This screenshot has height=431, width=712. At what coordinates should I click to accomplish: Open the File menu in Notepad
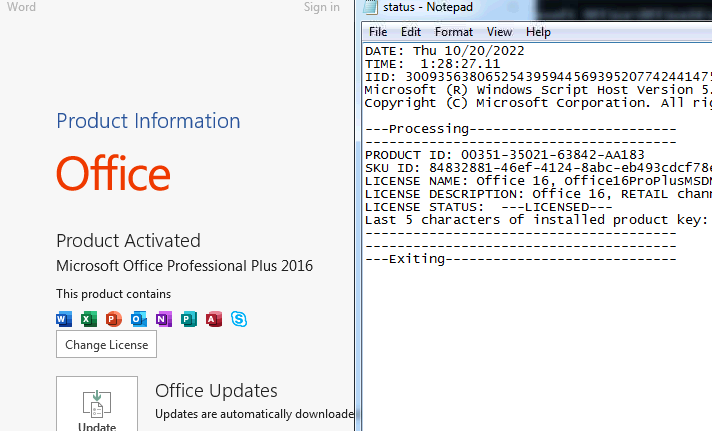point(378,32)
